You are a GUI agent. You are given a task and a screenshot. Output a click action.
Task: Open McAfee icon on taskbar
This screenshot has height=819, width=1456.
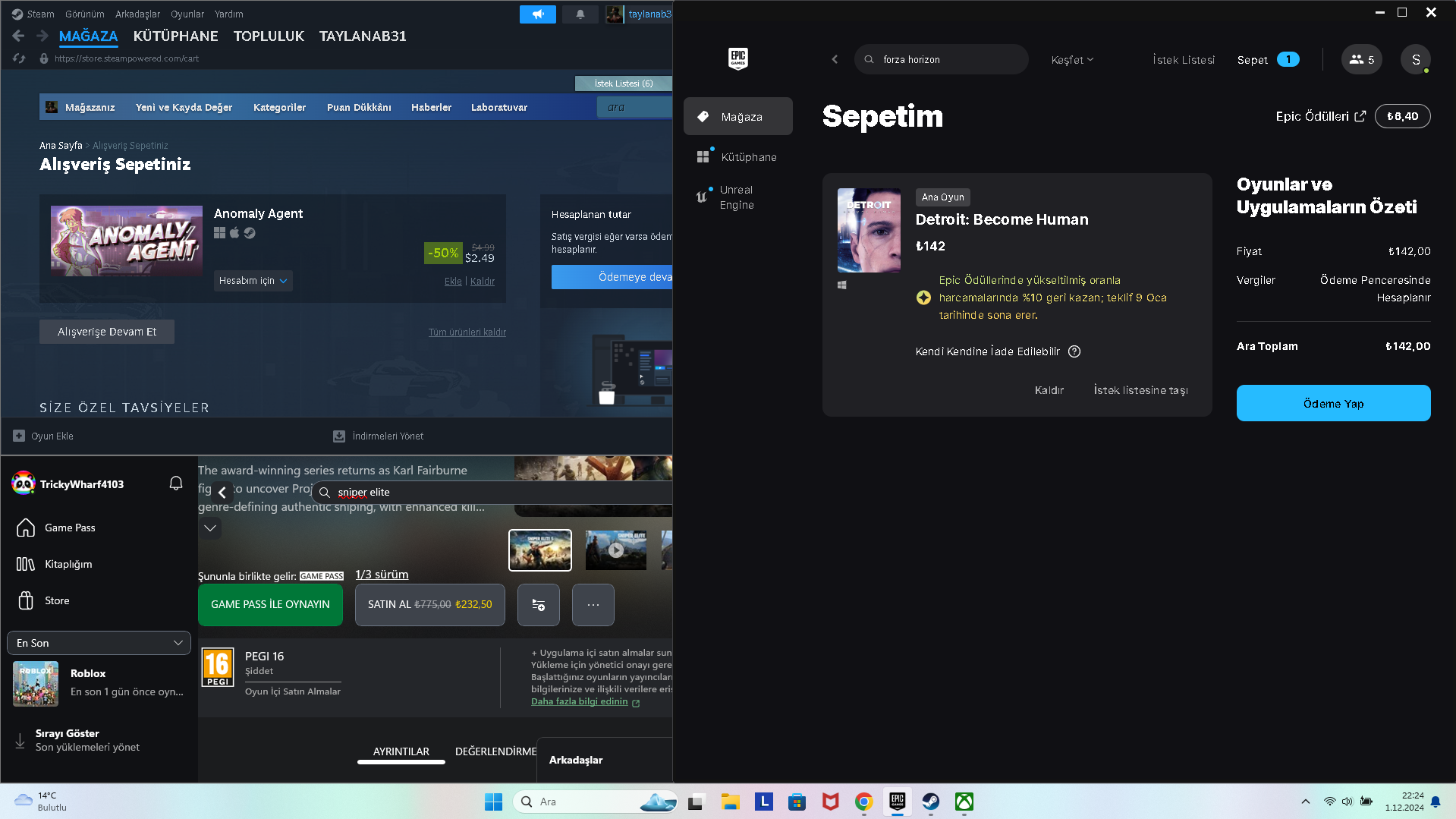tap(831, 802)
